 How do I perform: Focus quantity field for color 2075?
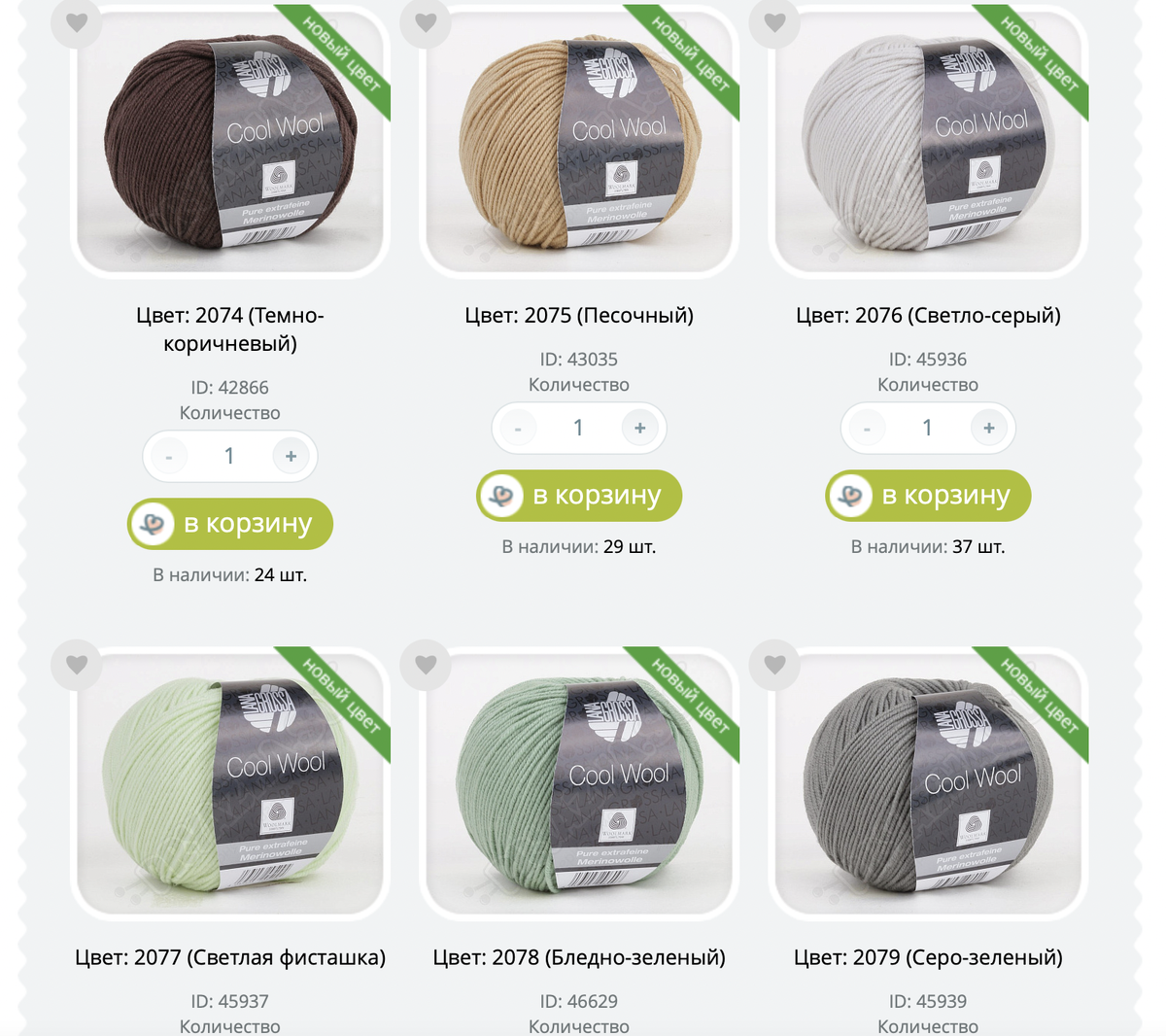coord(578,428)
